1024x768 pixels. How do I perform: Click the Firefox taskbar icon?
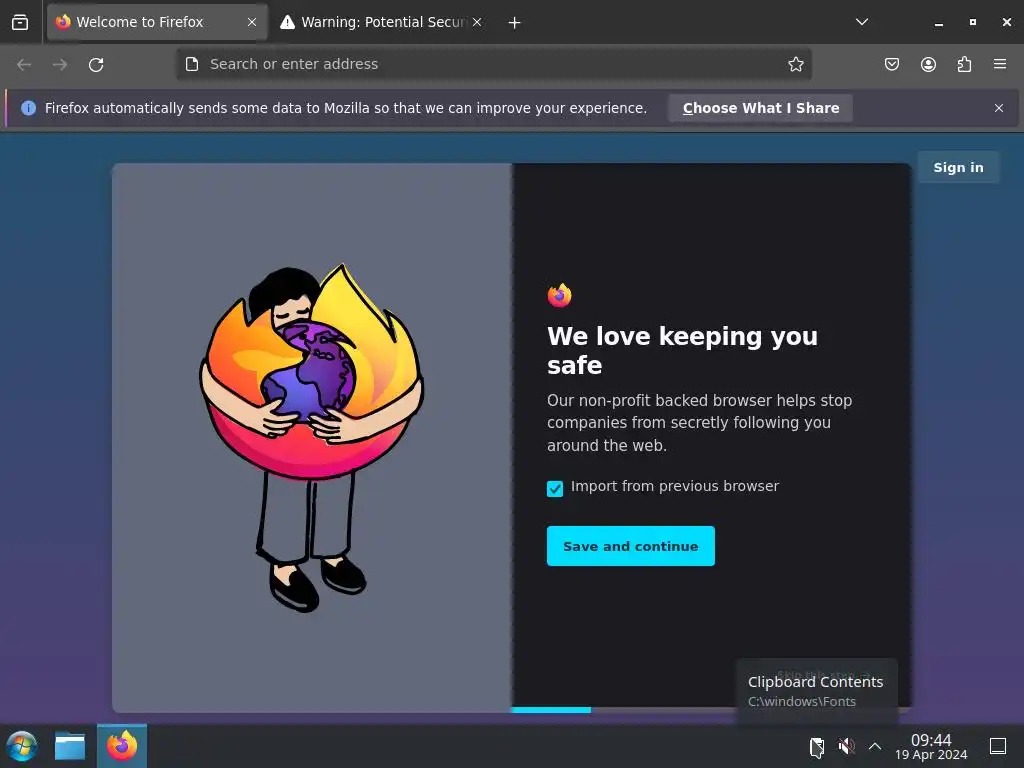pyautogui.click(x=122, y=746)
